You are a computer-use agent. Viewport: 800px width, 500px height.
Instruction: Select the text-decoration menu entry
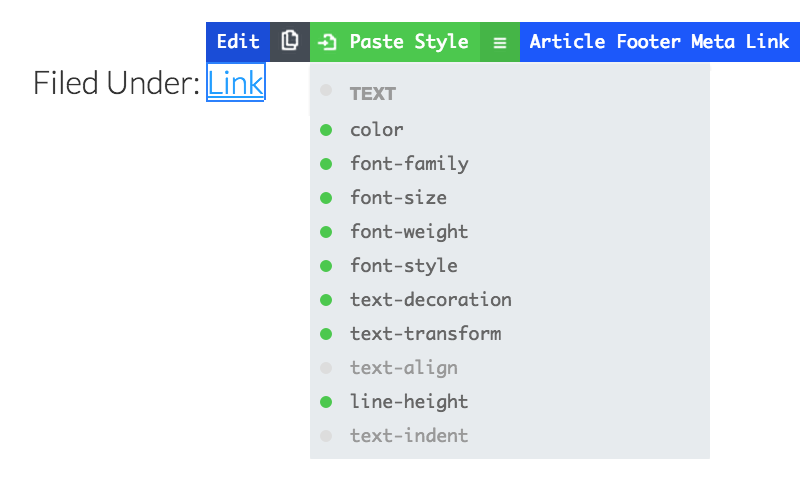(x=431, y=300)
